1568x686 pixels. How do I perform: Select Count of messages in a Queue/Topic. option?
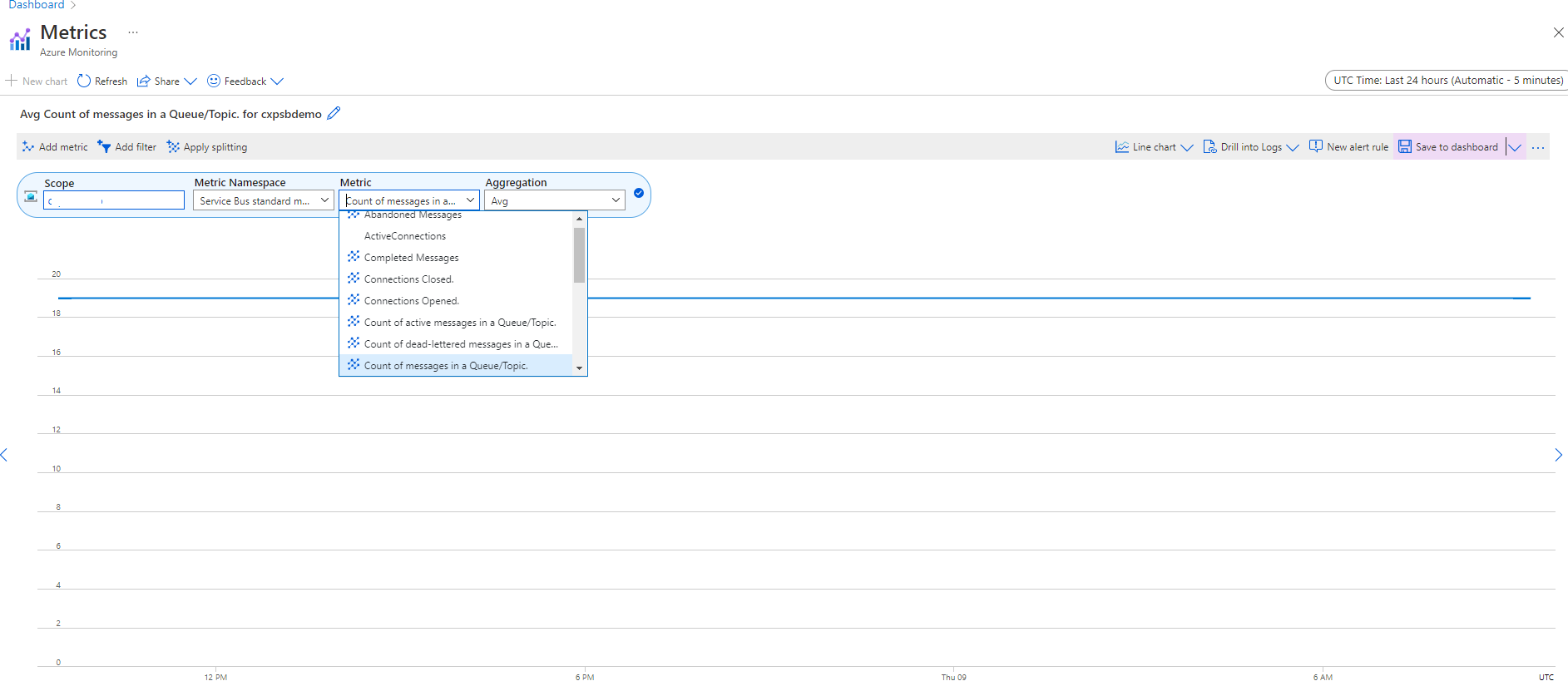pos(456,366)
